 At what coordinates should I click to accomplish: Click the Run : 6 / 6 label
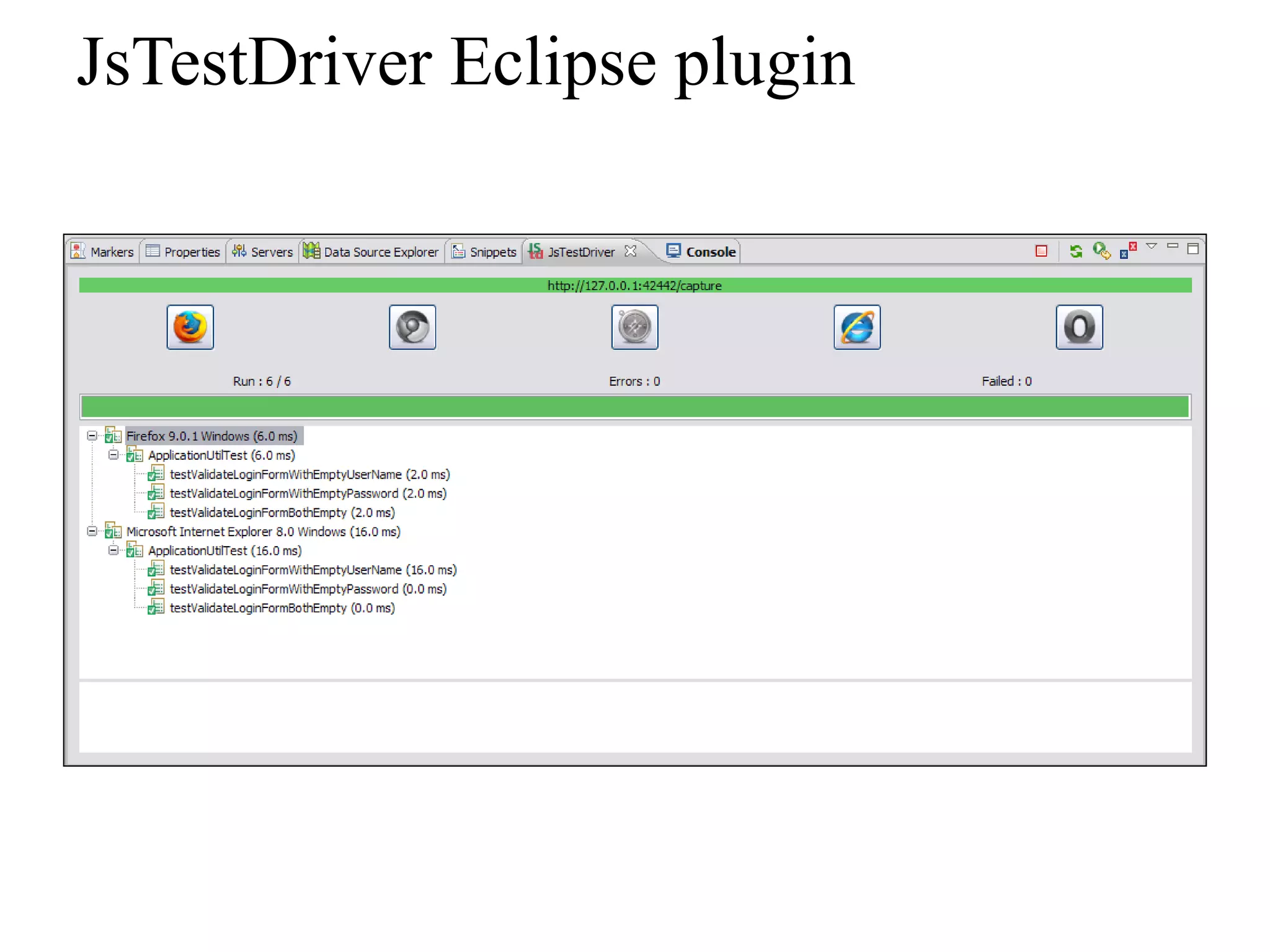262,381
